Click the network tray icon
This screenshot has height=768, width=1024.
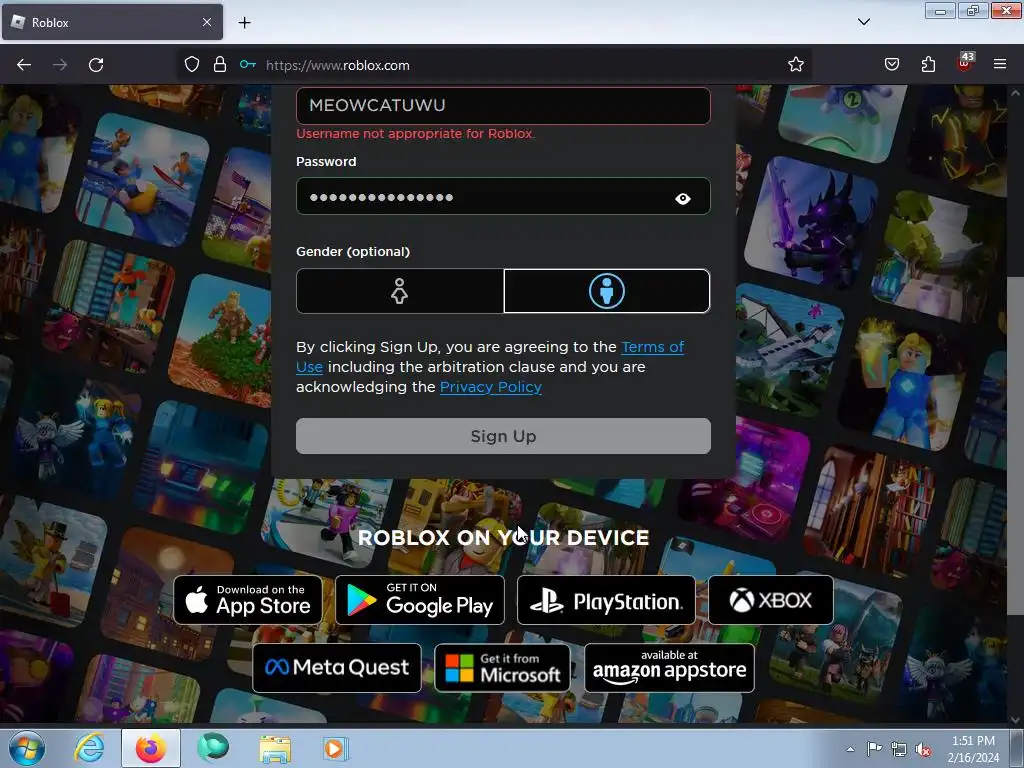(x=899, y=749)
